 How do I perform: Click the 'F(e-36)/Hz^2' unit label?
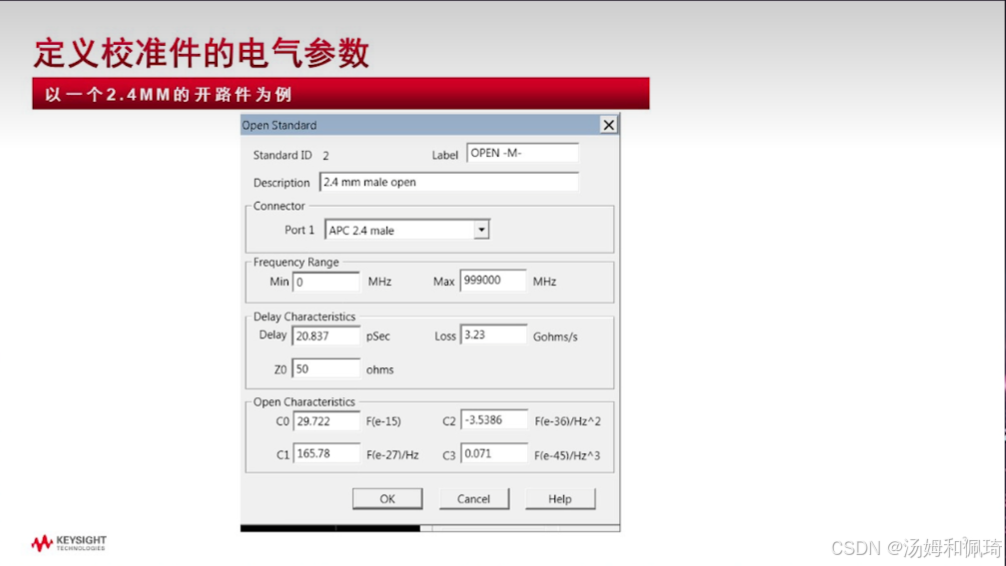point(568,422)
